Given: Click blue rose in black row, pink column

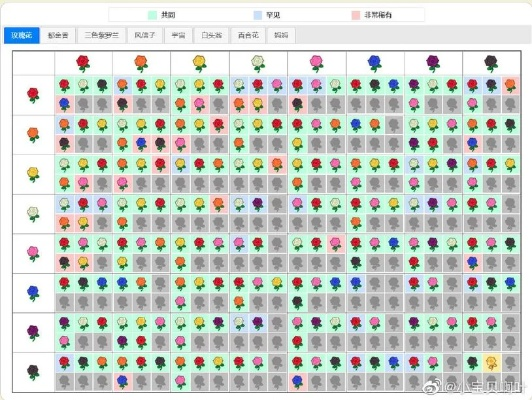Looking at the screenshot, I should [297, 382].
